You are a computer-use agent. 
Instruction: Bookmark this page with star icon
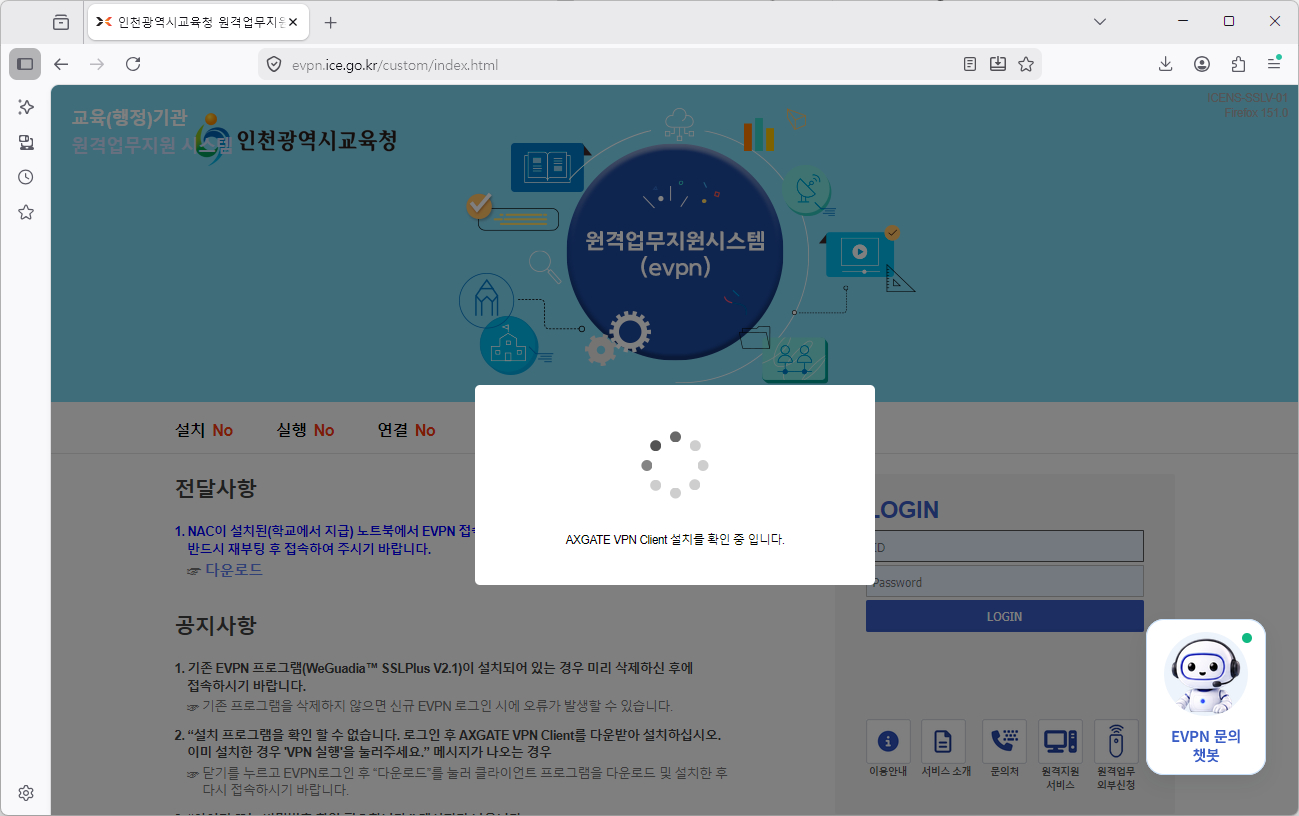point(1026,64)
